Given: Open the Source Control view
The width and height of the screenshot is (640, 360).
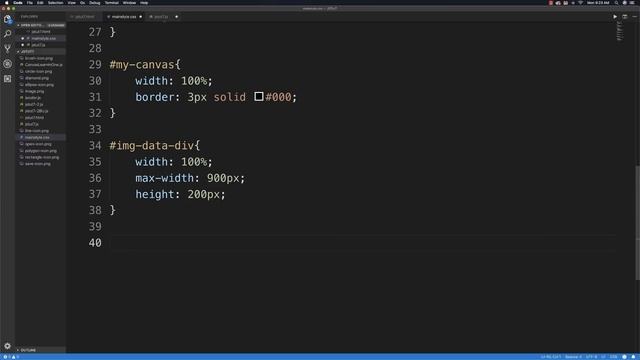Looking at the screenshot, I should [x=7, y=49].
